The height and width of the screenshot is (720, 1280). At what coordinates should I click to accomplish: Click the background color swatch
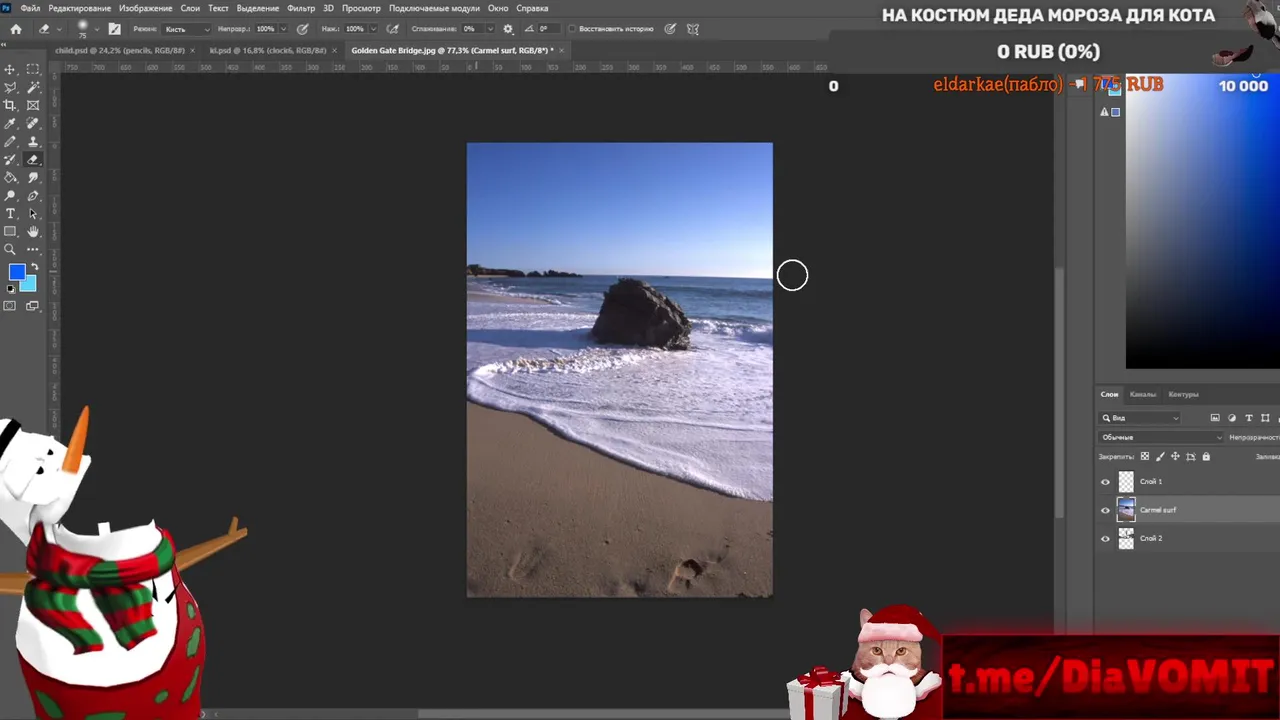(x=29, y=284)
